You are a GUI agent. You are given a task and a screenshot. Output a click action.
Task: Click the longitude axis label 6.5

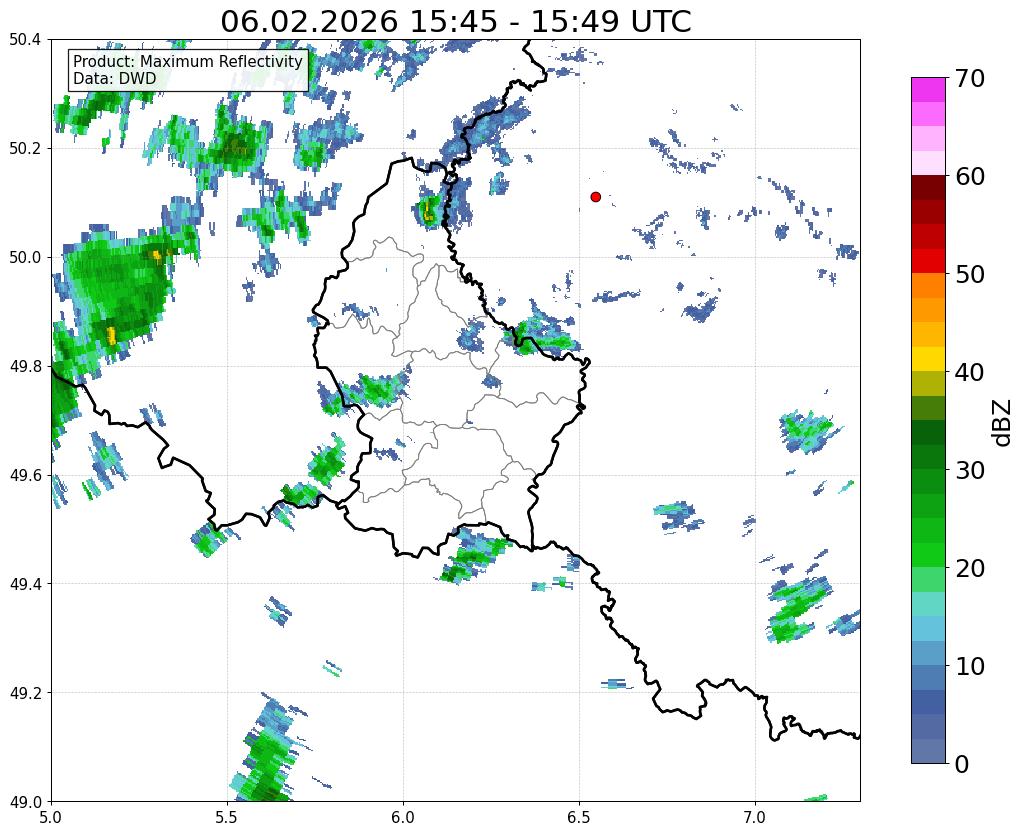coord(579,818)
